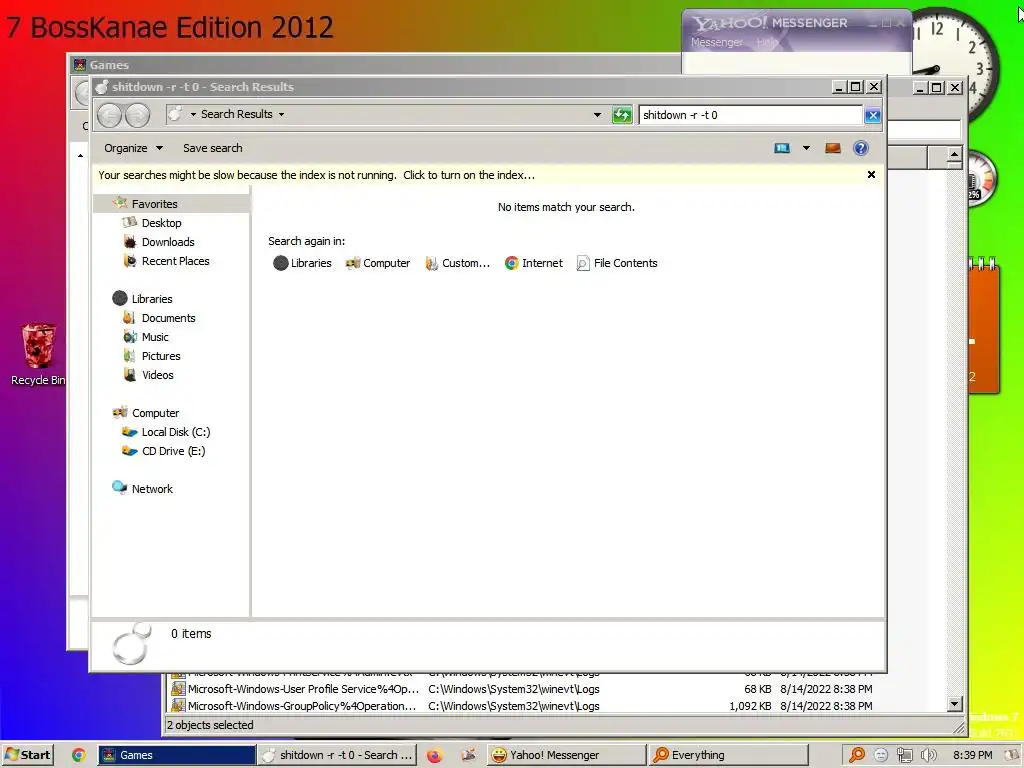This screenshot has width=1024, height=768.
Task: Click the change view icon in toolbar
Action: [x=782, y=148]
